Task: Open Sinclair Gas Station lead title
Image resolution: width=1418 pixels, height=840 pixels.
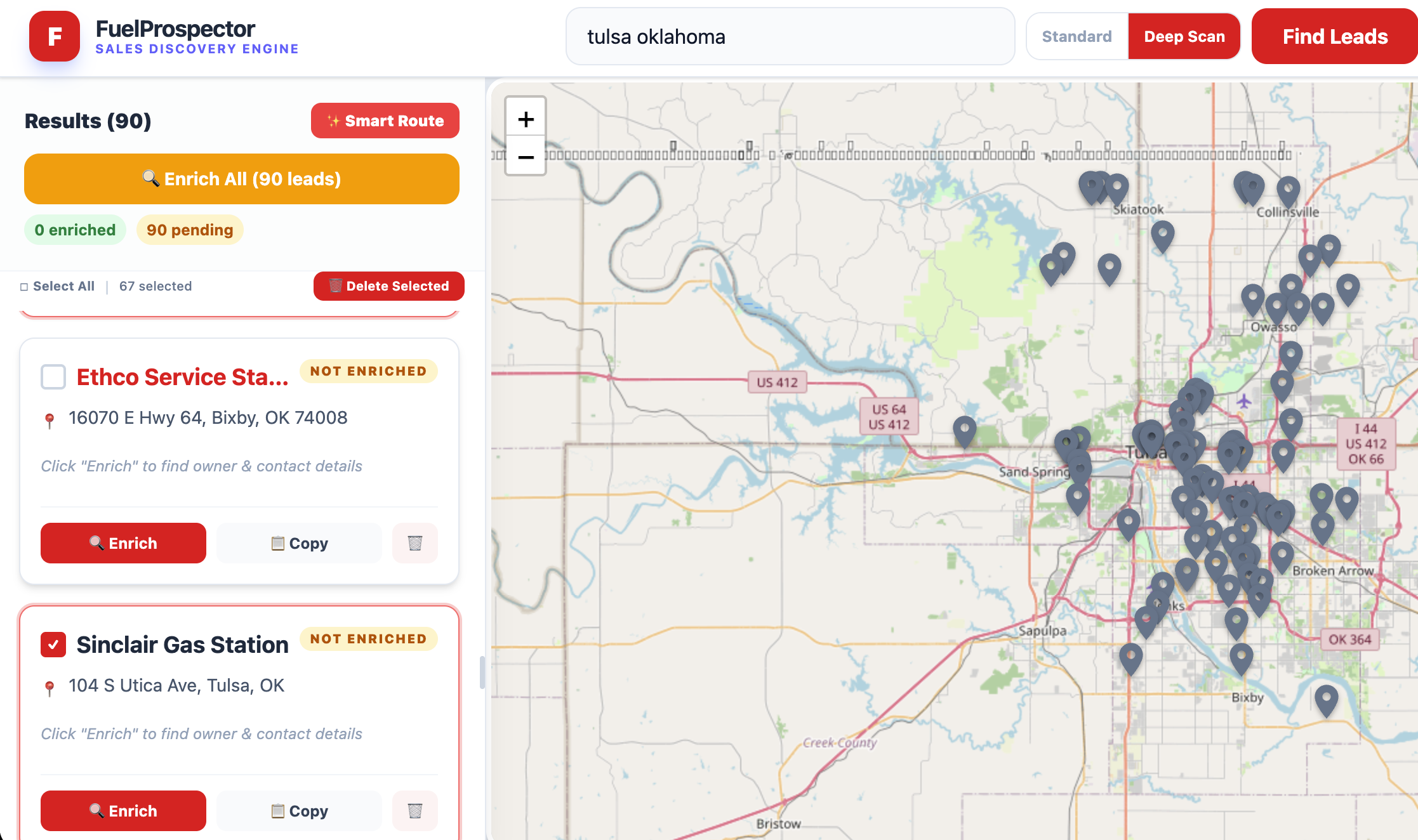Action: [x=182, y=645]
